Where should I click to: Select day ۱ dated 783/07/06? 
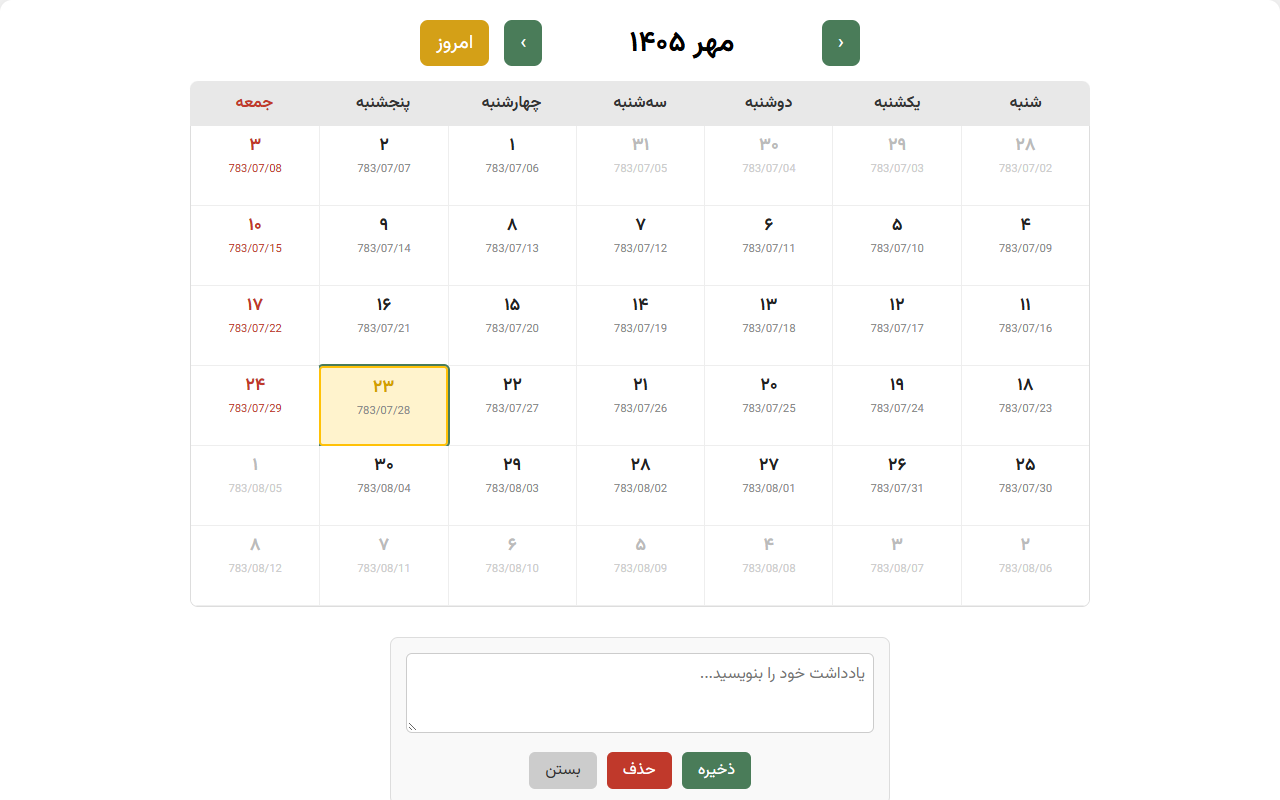coord(512,166)
